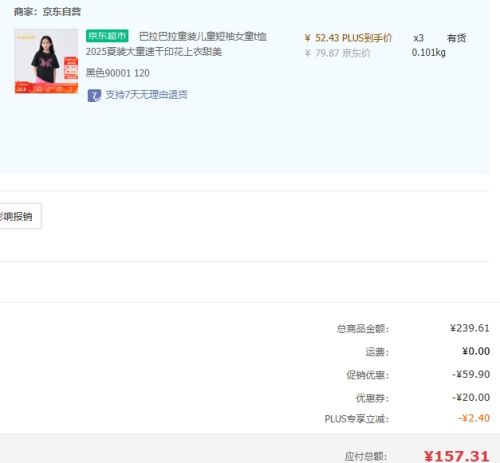The image size is (500, 463).
Task: Click the 支持7天无理由退货 link
Action: tap(146, 95)
